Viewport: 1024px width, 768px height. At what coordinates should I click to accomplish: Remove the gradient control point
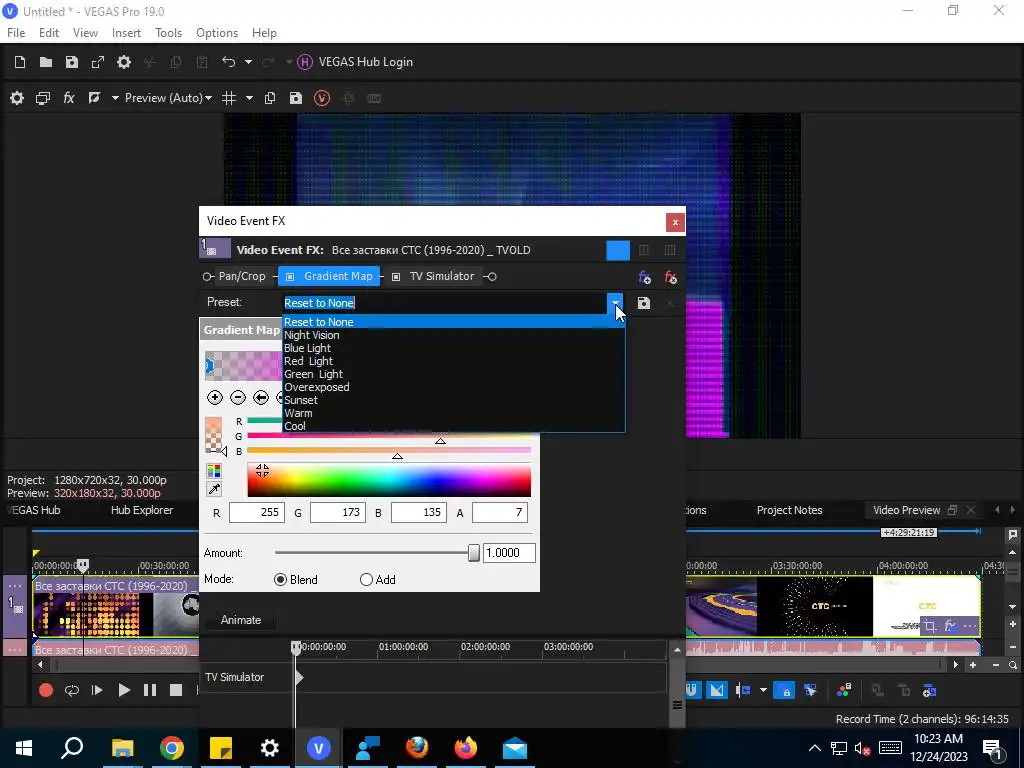[x=238, y=397]
